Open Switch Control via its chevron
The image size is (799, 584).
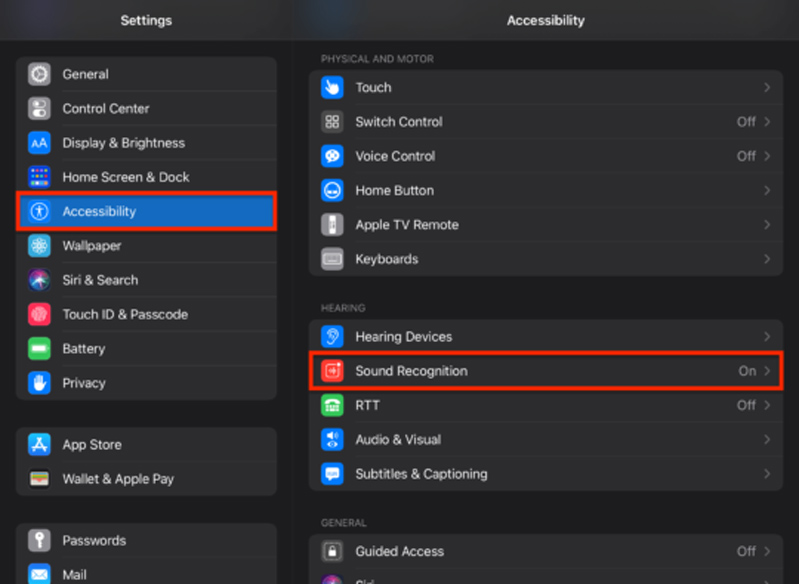coord(767,122)
